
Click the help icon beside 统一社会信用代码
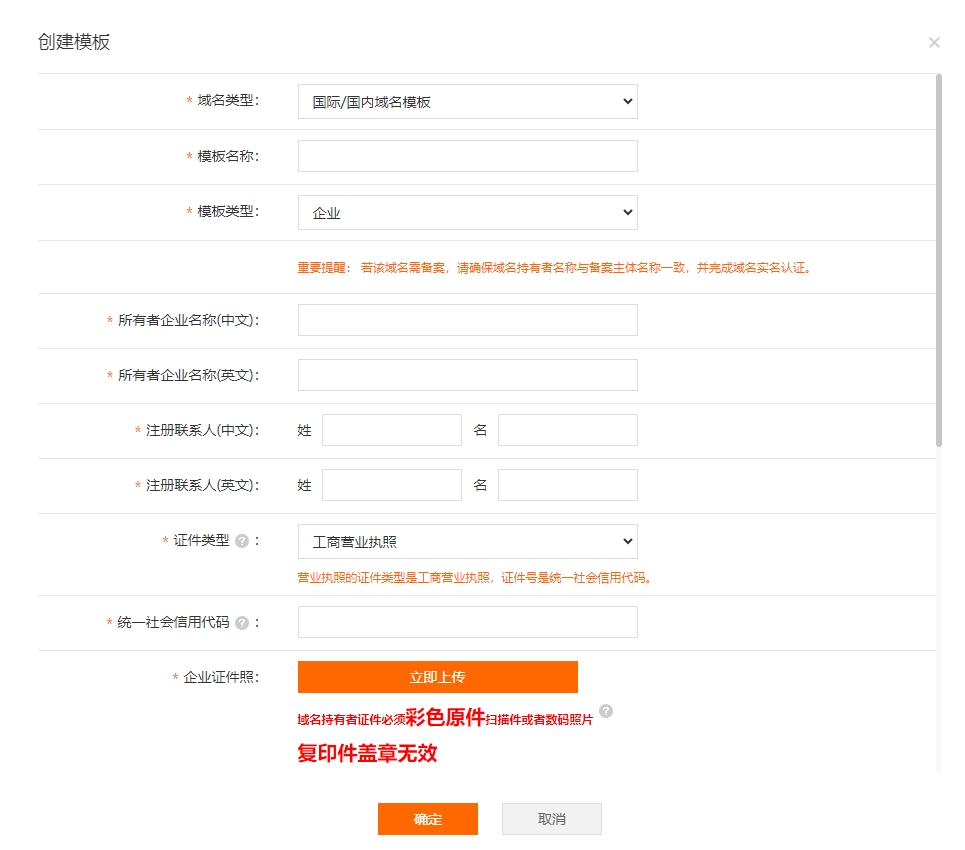[242, 623]
